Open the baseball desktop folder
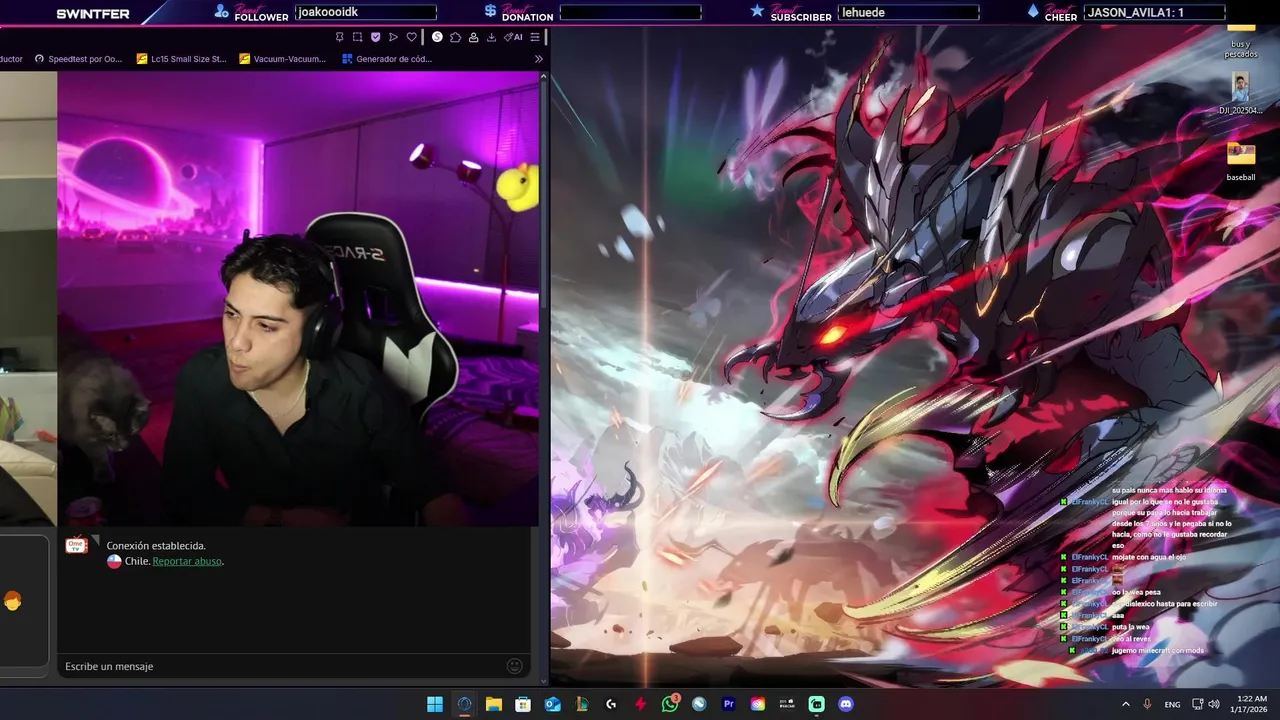Image resolution: width=1280 pixels, height=720 pixels. 1241,162
